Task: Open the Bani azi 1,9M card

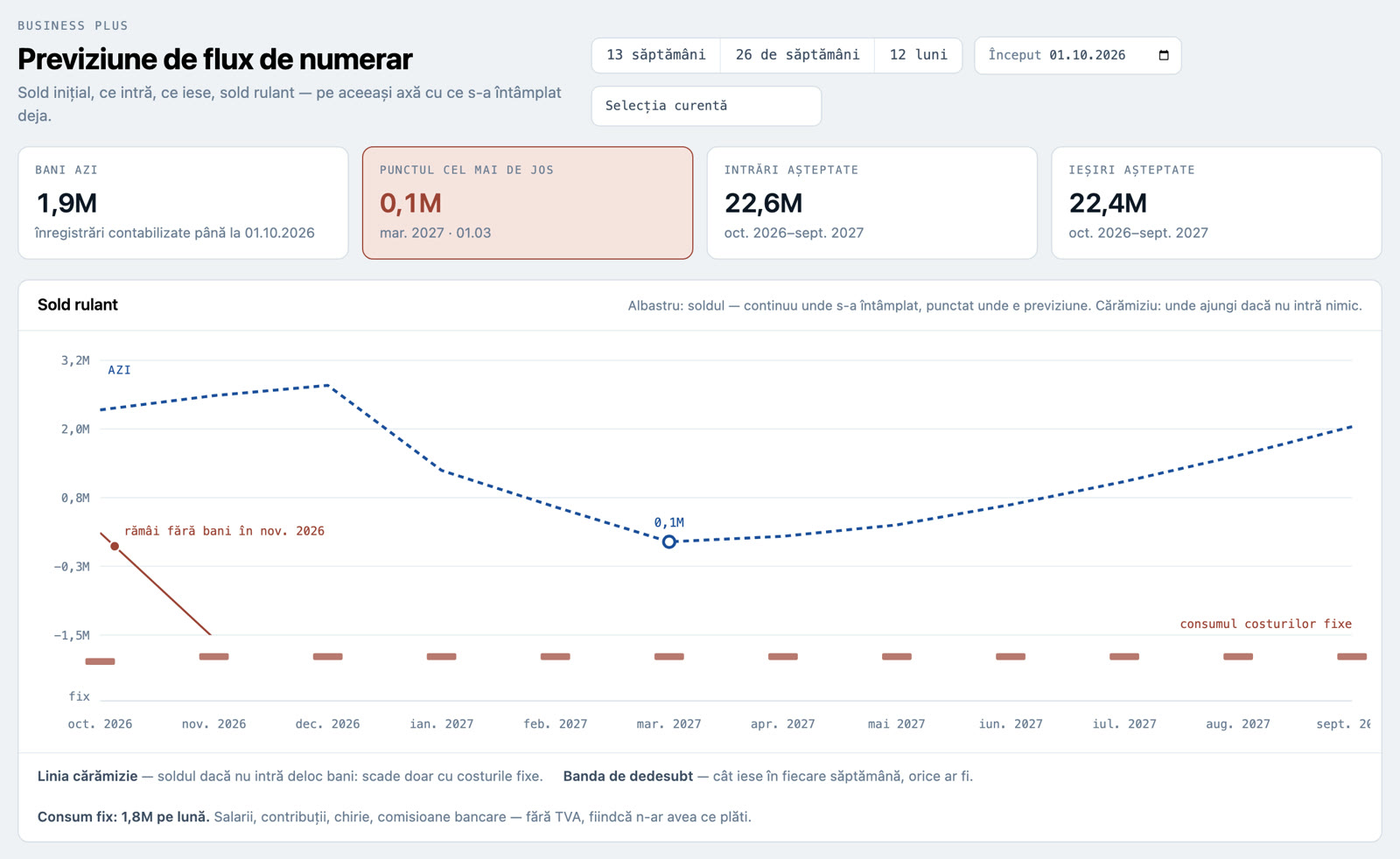Action: [x=183, y=203]
